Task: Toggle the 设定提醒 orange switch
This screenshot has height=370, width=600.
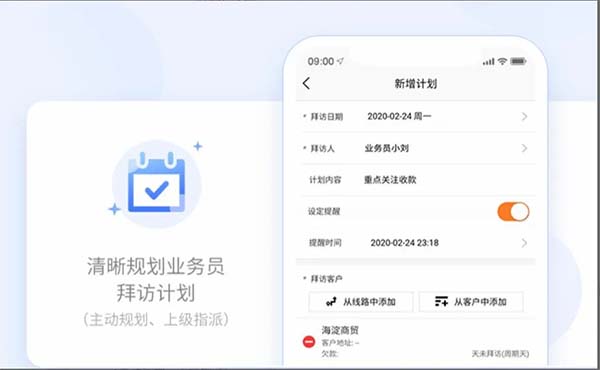Action: [x=513, y=212]
